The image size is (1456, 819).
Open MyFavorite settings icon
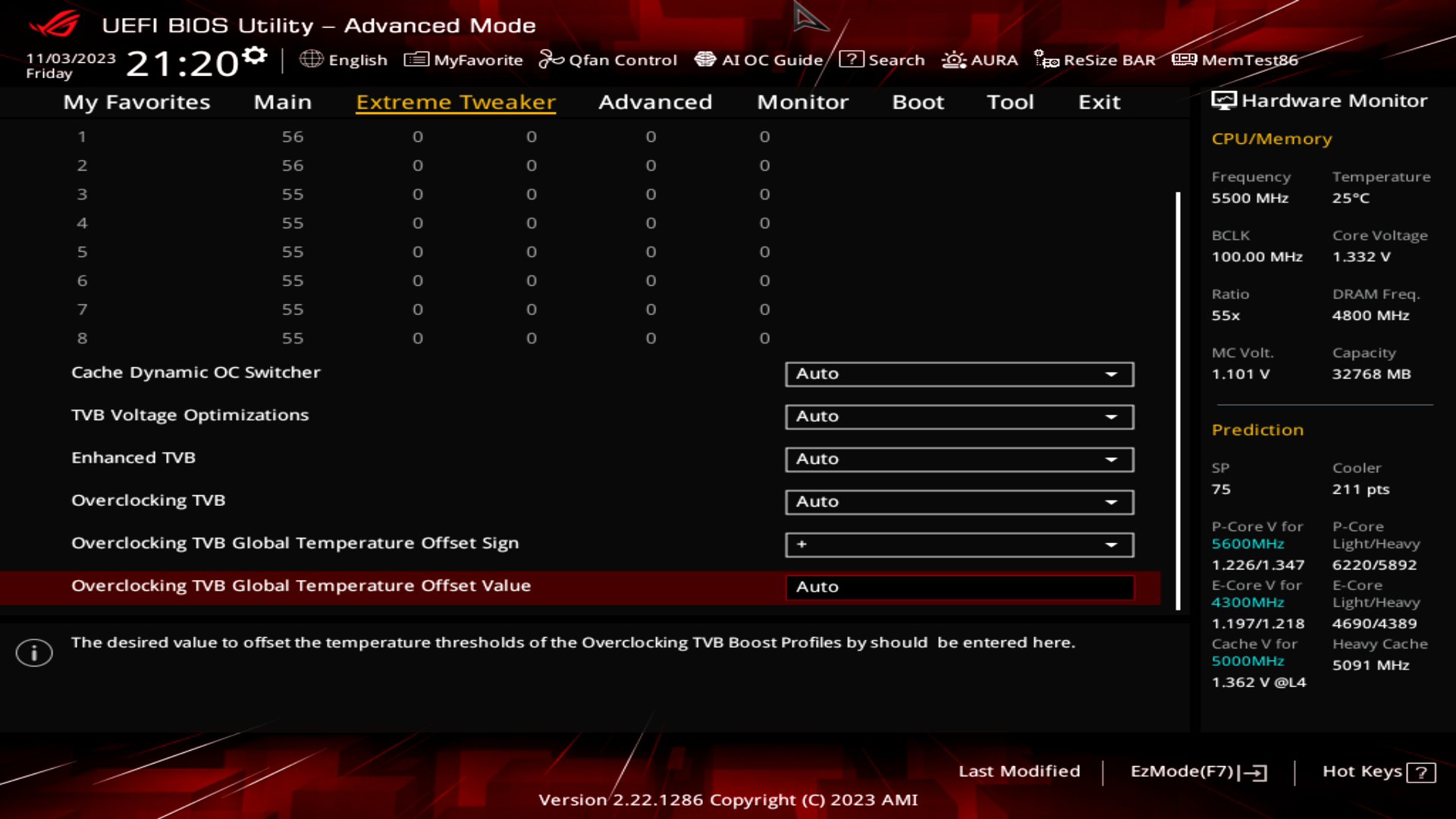tap(413, 59)
